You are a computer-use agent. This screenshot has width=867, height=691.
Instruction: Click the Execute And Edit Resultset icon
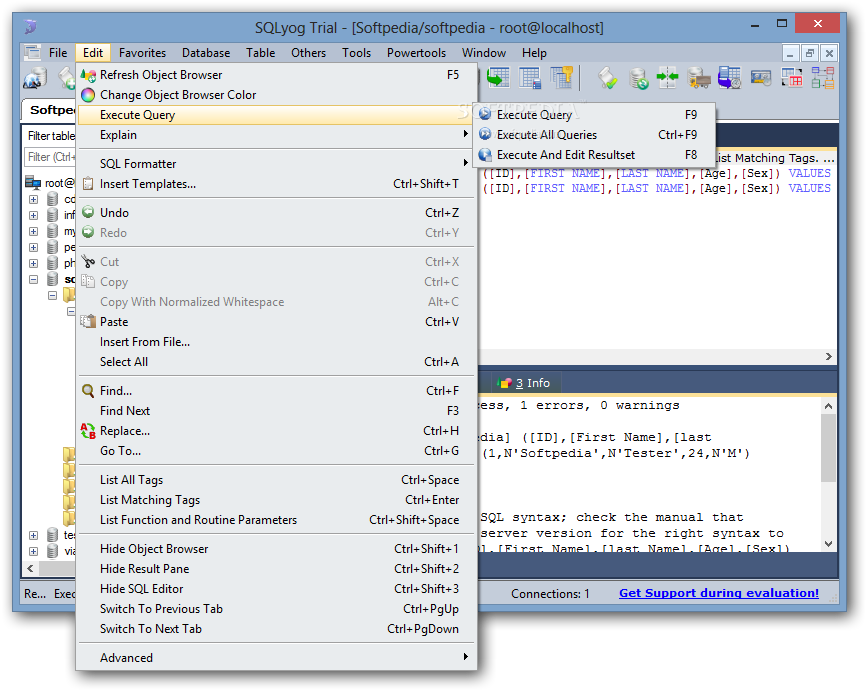(x=485, y=154)
